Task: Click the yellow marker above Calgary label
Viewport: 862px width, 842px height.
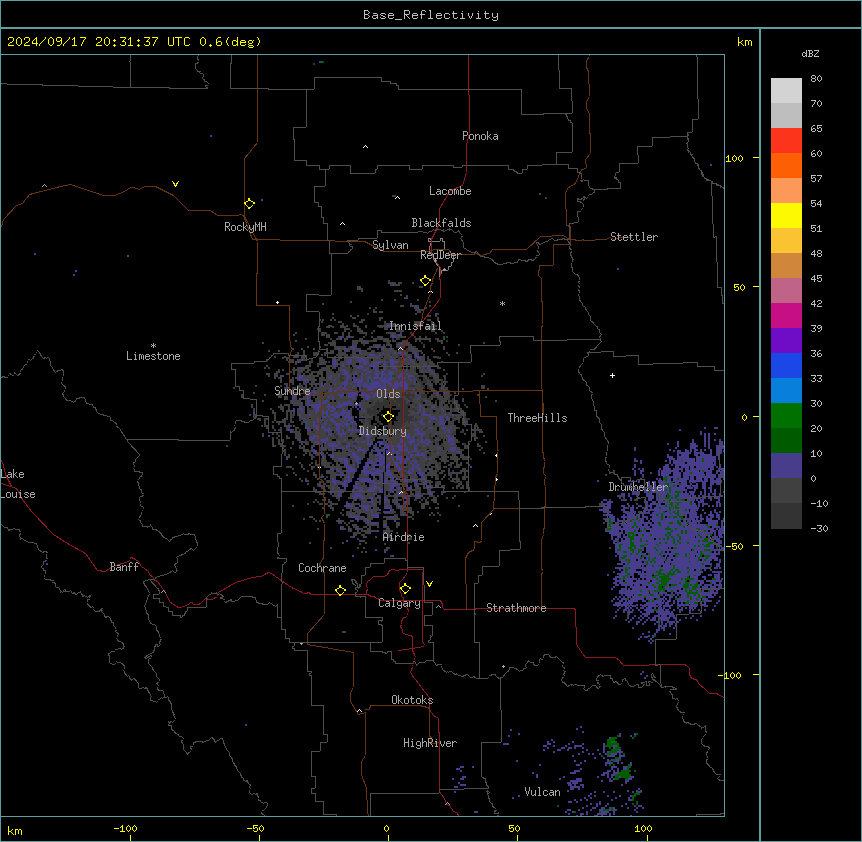Action: [x=405, y=589]
